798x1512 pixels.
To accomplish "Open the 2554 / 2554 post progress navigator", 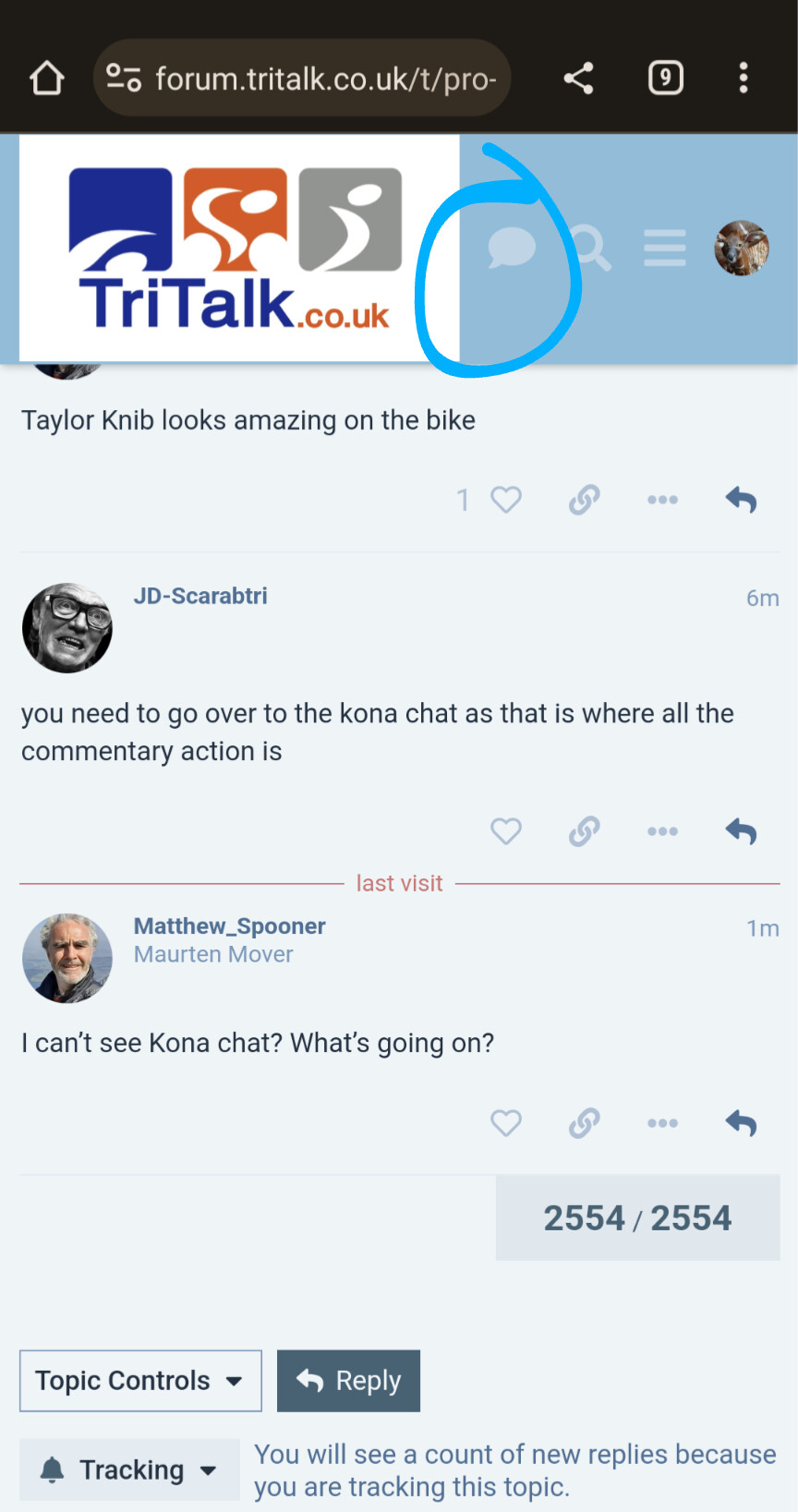I will click(x=637, y=1217).
